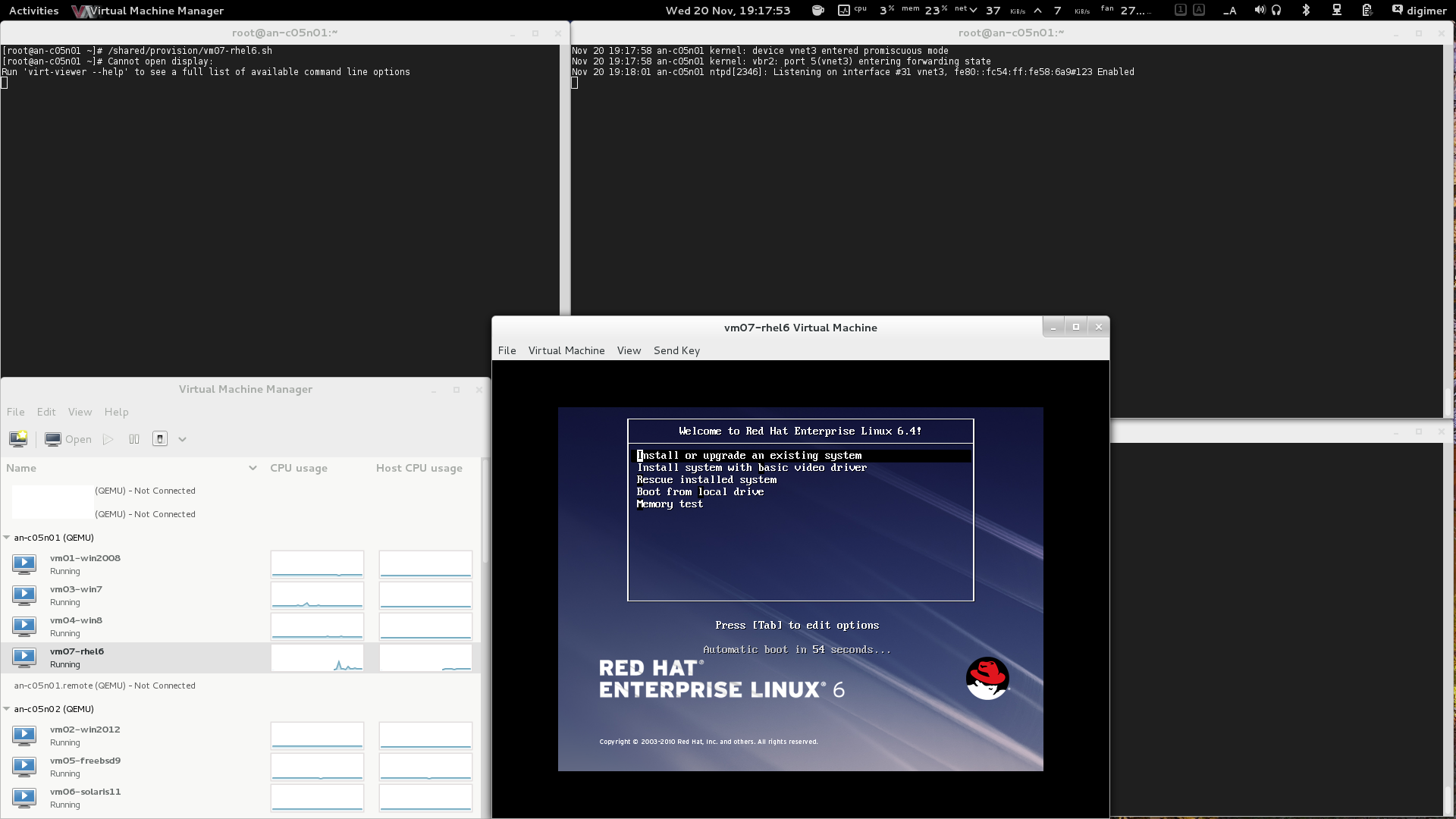Select vm01-win2008 monitor icon

(24, 563)
